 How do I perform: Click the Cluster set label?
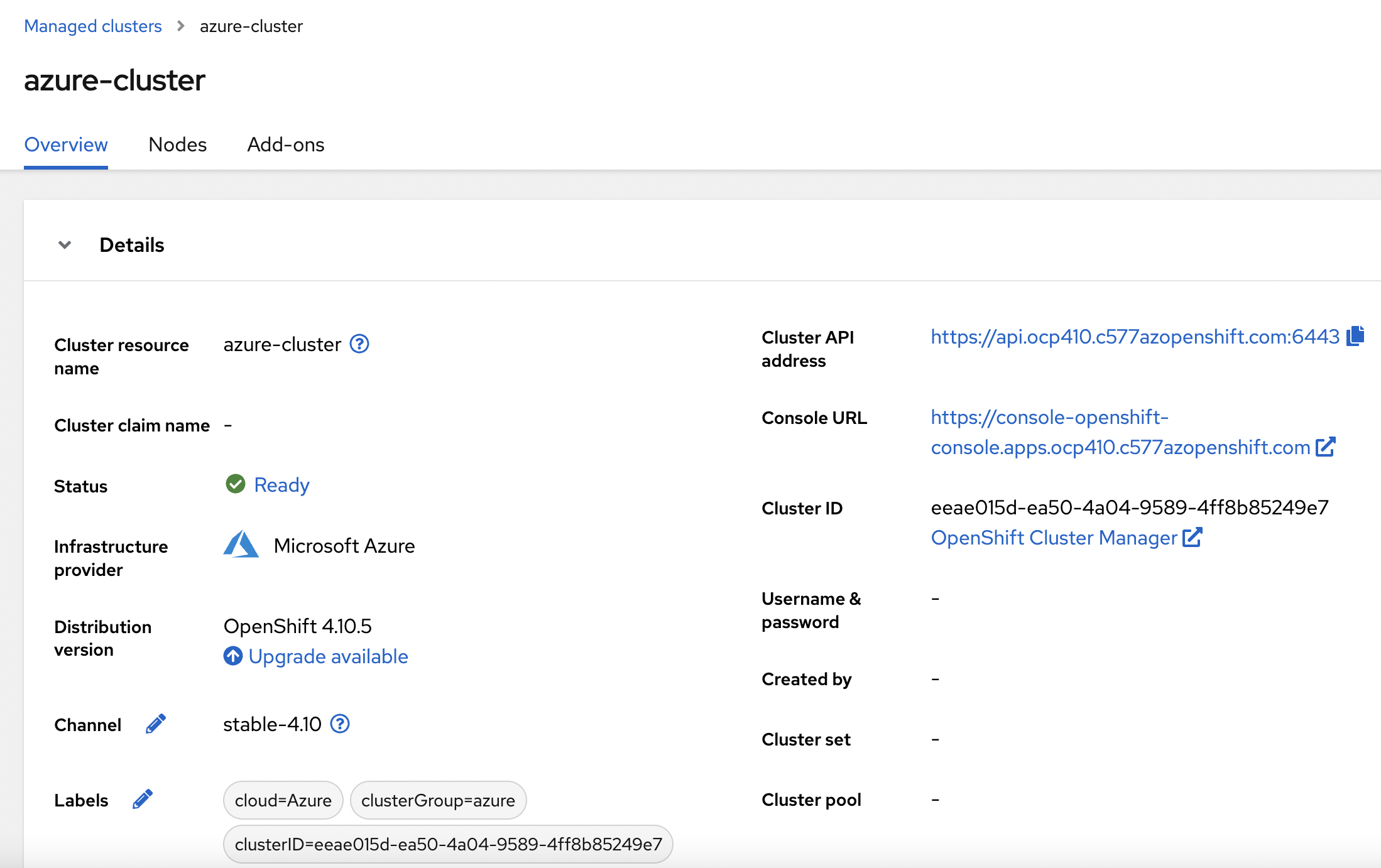[806, 739]
